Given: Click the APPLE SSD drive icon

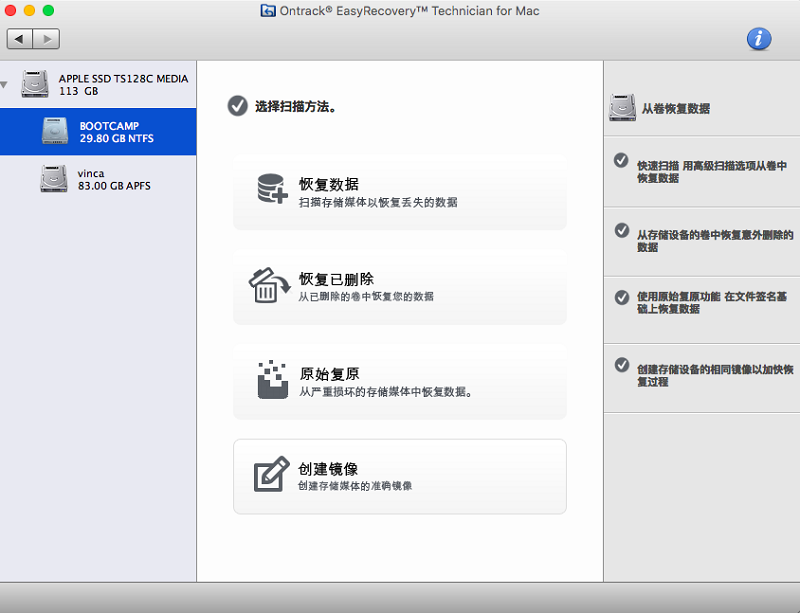Looking at the screenshot, I should pos(35,84).
